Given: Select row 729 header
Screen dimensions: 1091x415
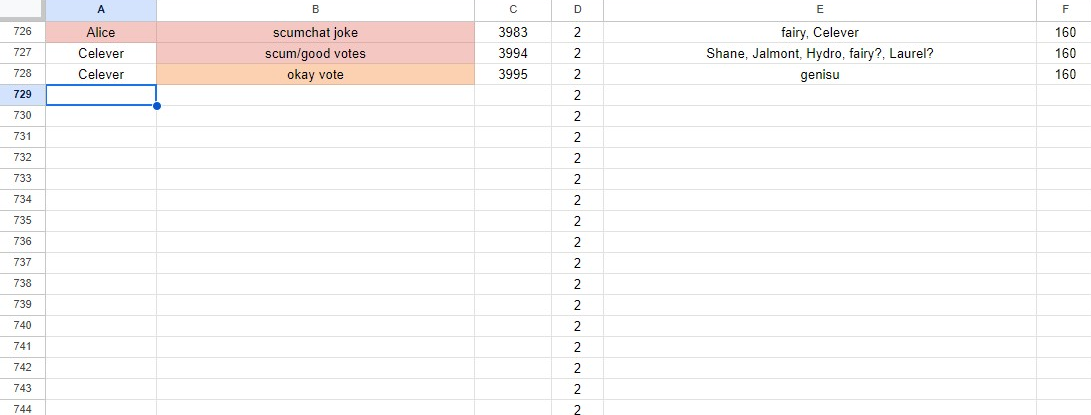Looking at the screenshot, I should (x=22, y=95).
